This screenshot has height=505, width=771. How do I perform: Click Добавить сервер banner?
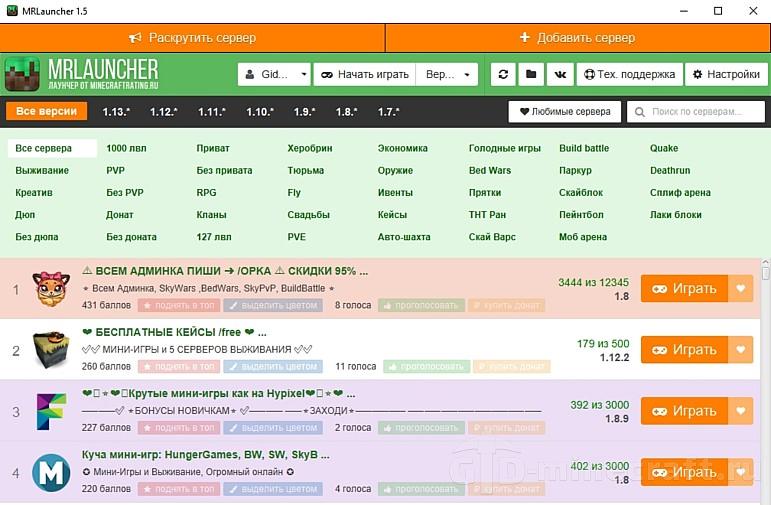(578, 38)
